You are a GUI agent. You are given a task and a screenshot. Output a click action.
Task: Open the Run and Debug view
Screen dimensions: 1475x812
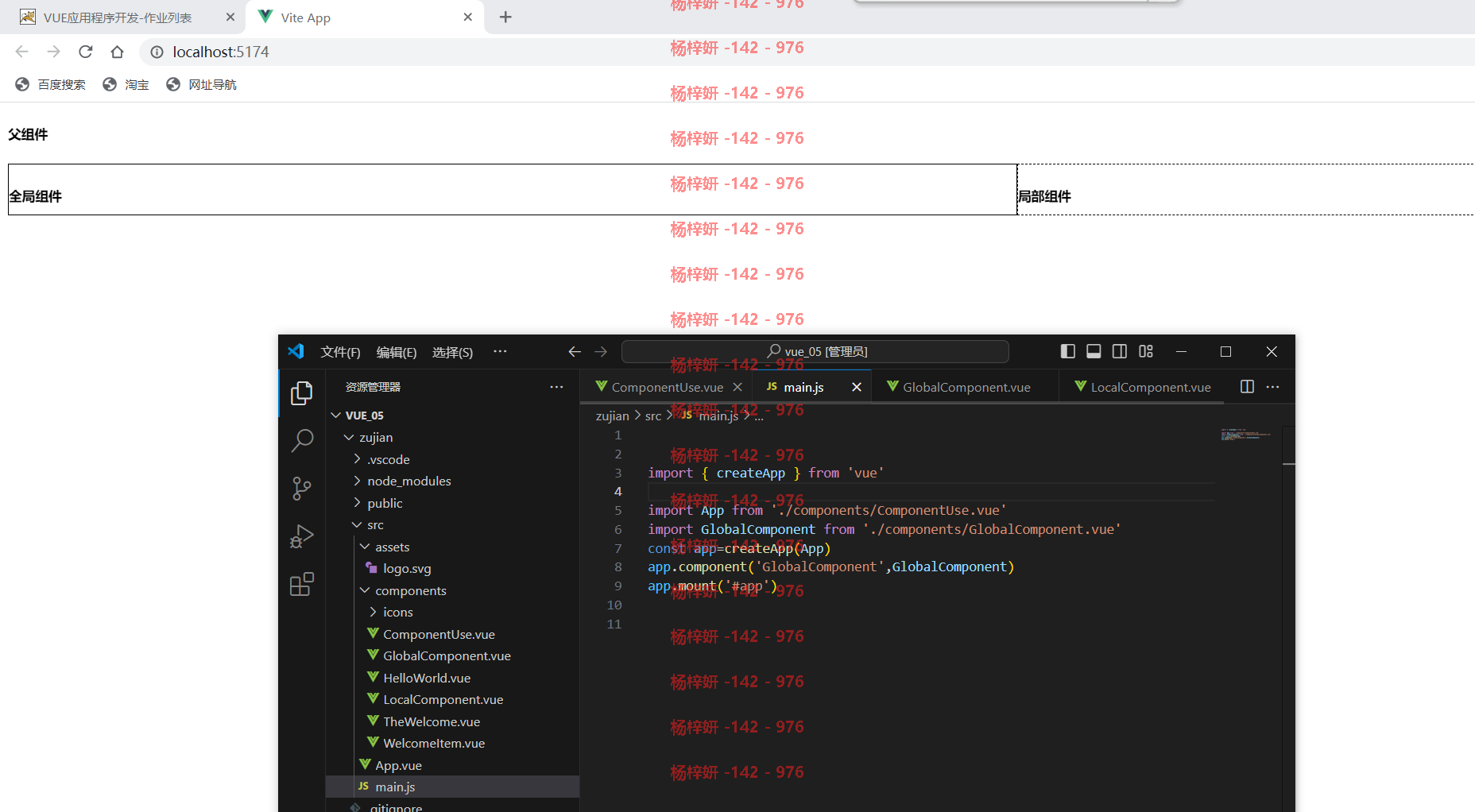pyautogui.click(x=302, y=536)
